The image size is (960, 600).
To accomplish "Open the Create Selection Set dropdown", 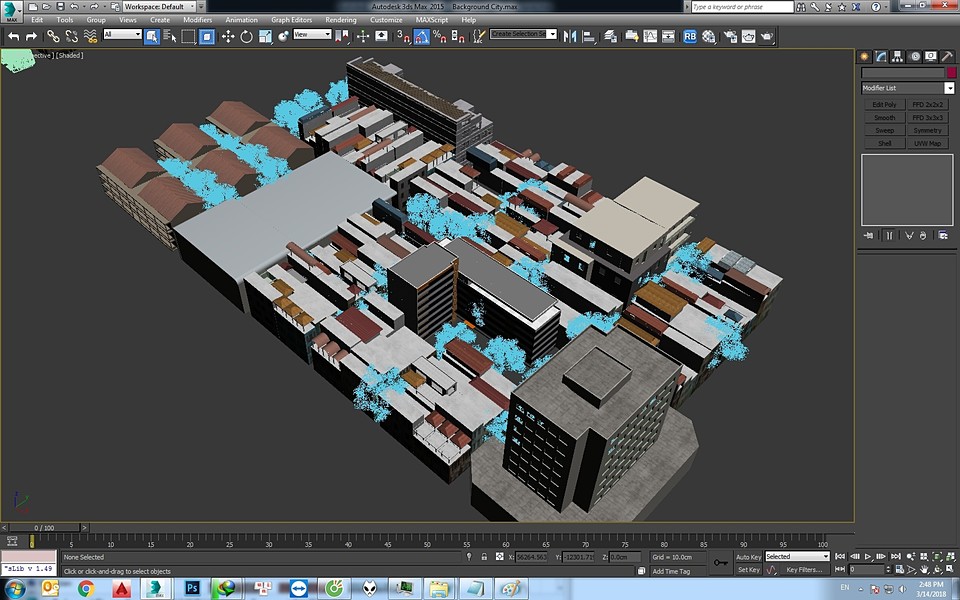I will [x=523, y=34].
